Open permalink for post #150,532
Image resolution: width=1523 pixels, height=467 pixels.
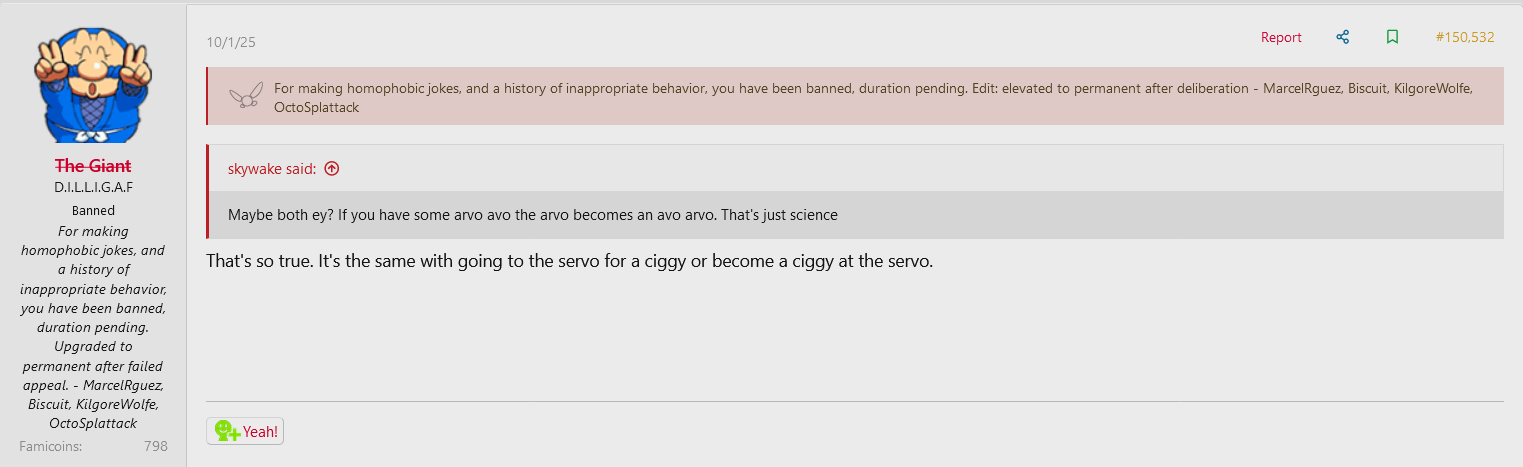pos(1464,37)
